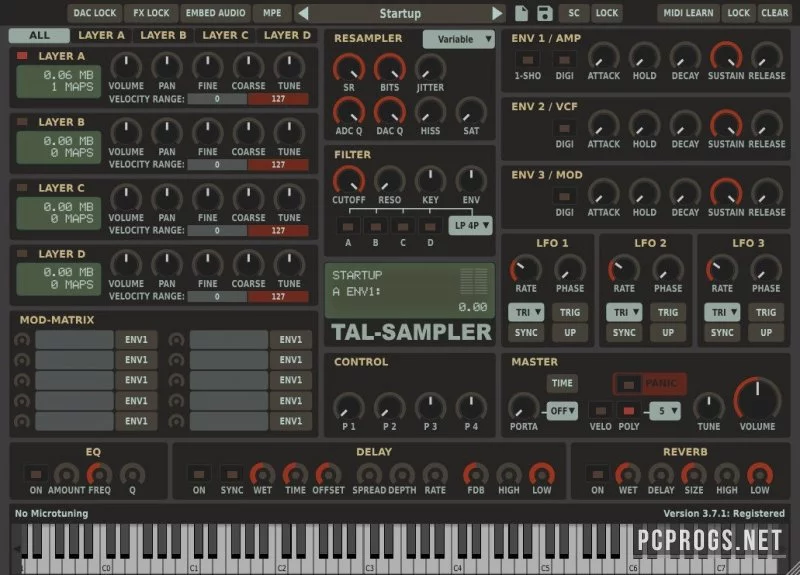This screenshot has height=575, width=800.
Task: Click the MIDI LEARN button
Action: point(688,13)
